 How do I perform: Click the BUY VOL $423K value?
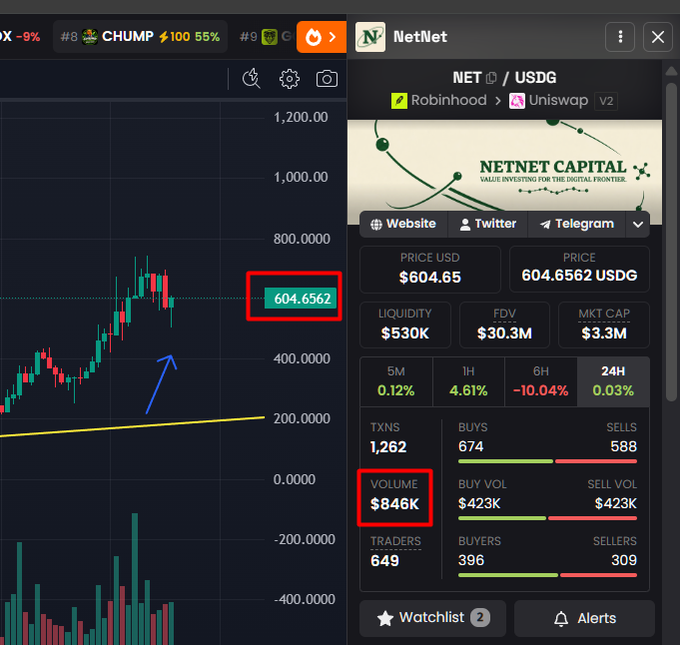479,503
